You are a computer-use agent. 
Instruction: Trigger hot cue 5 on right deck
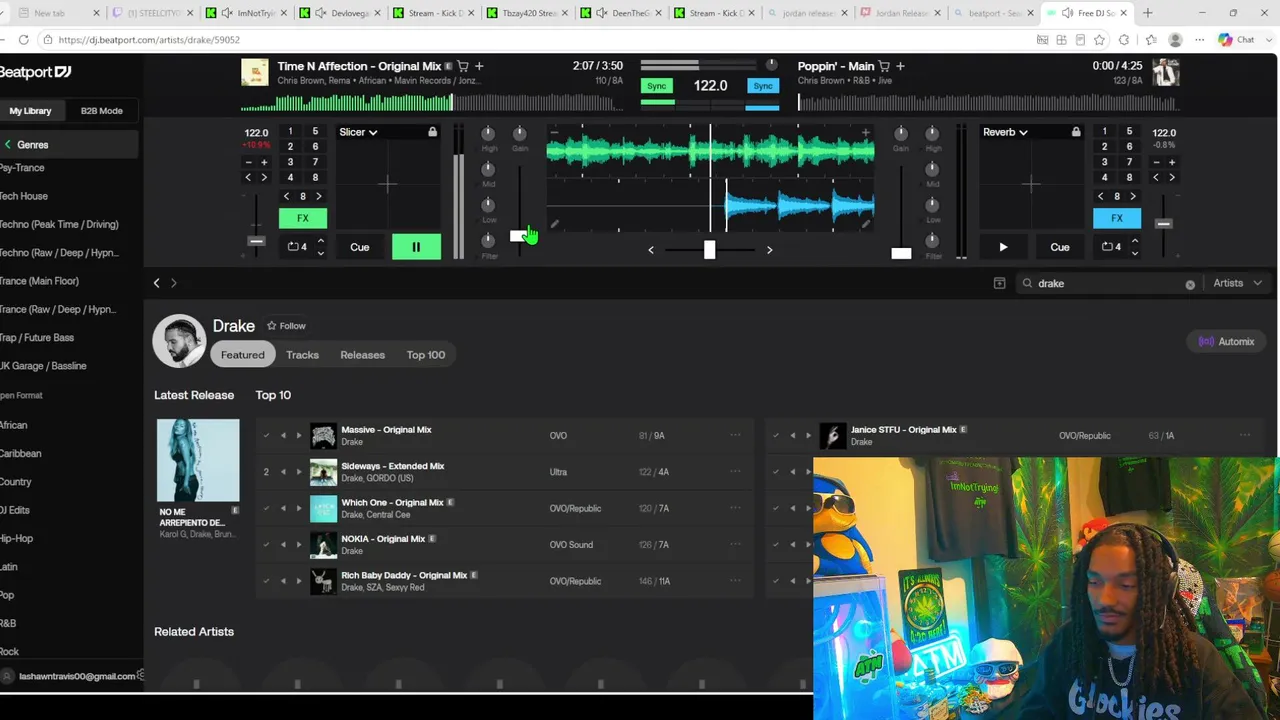pyautogui.click(x=1129, y=132)
